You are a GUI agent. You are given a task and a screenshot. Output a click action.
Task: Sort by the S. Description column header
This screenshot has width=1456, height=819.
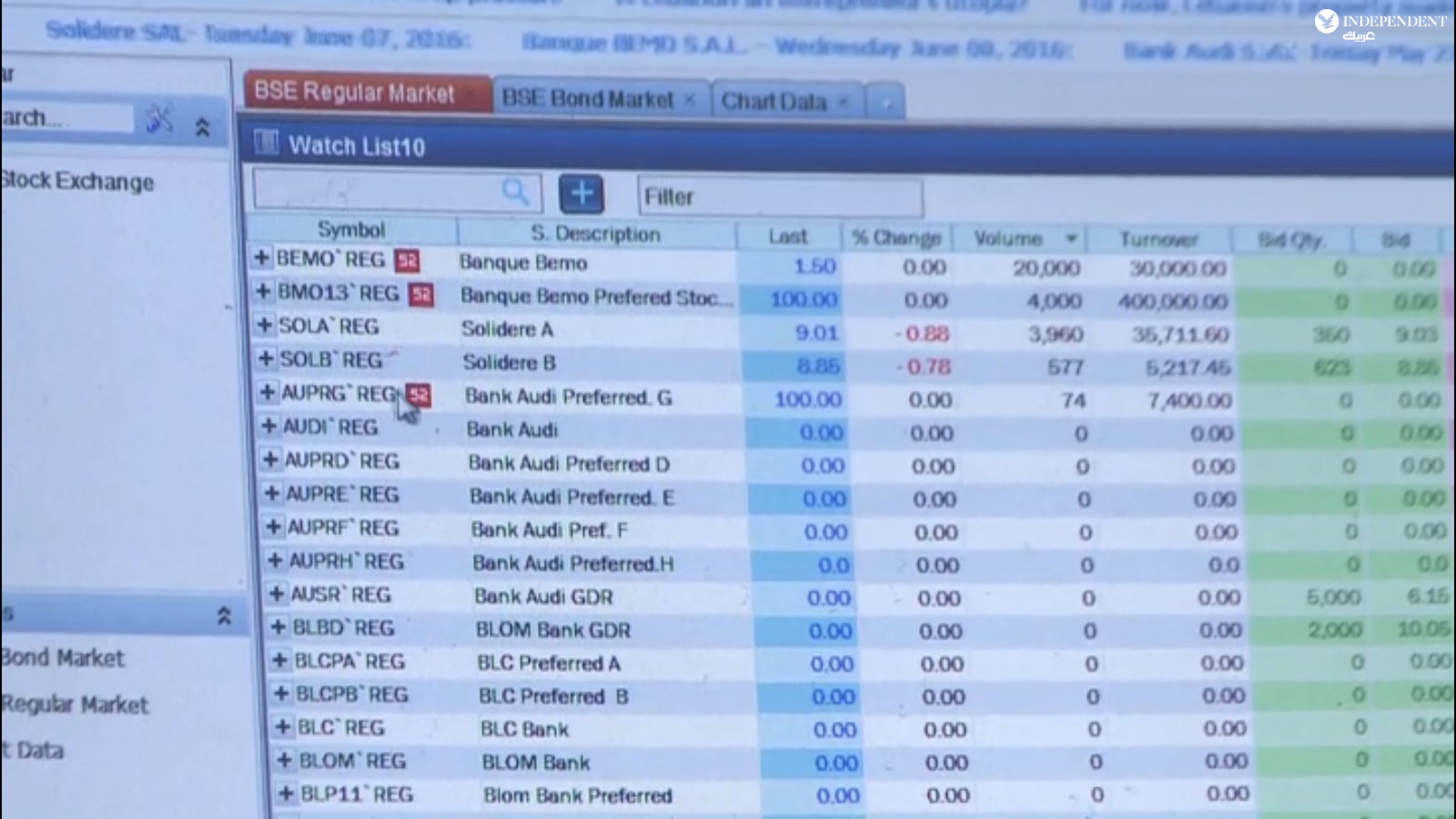click(596, 234)
